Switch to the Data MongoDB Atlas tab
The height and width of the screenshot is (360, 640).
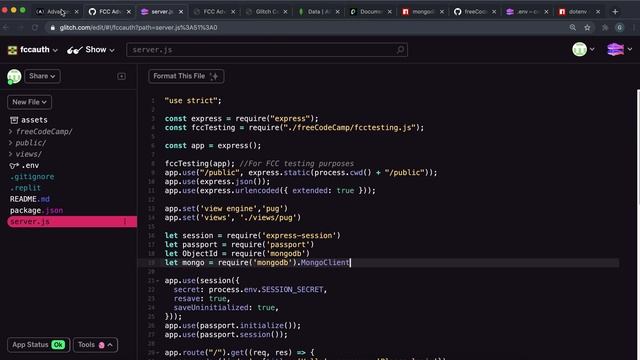tap(318, 12)
